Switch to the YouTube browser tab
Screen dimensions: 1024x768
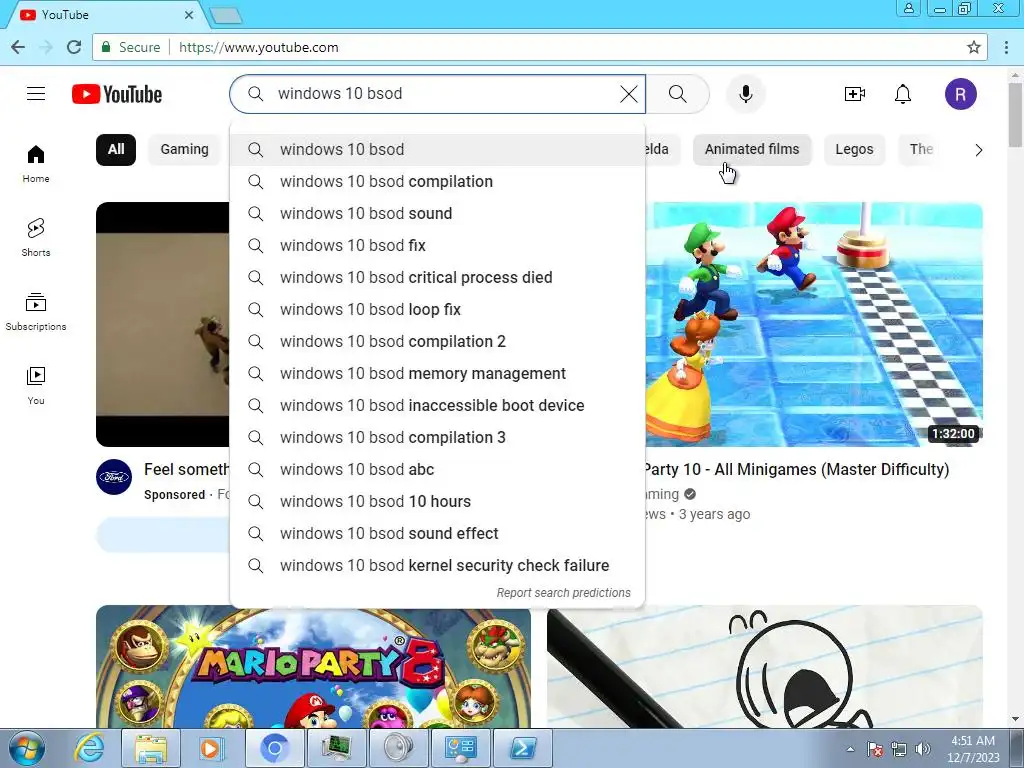point(104,14)
